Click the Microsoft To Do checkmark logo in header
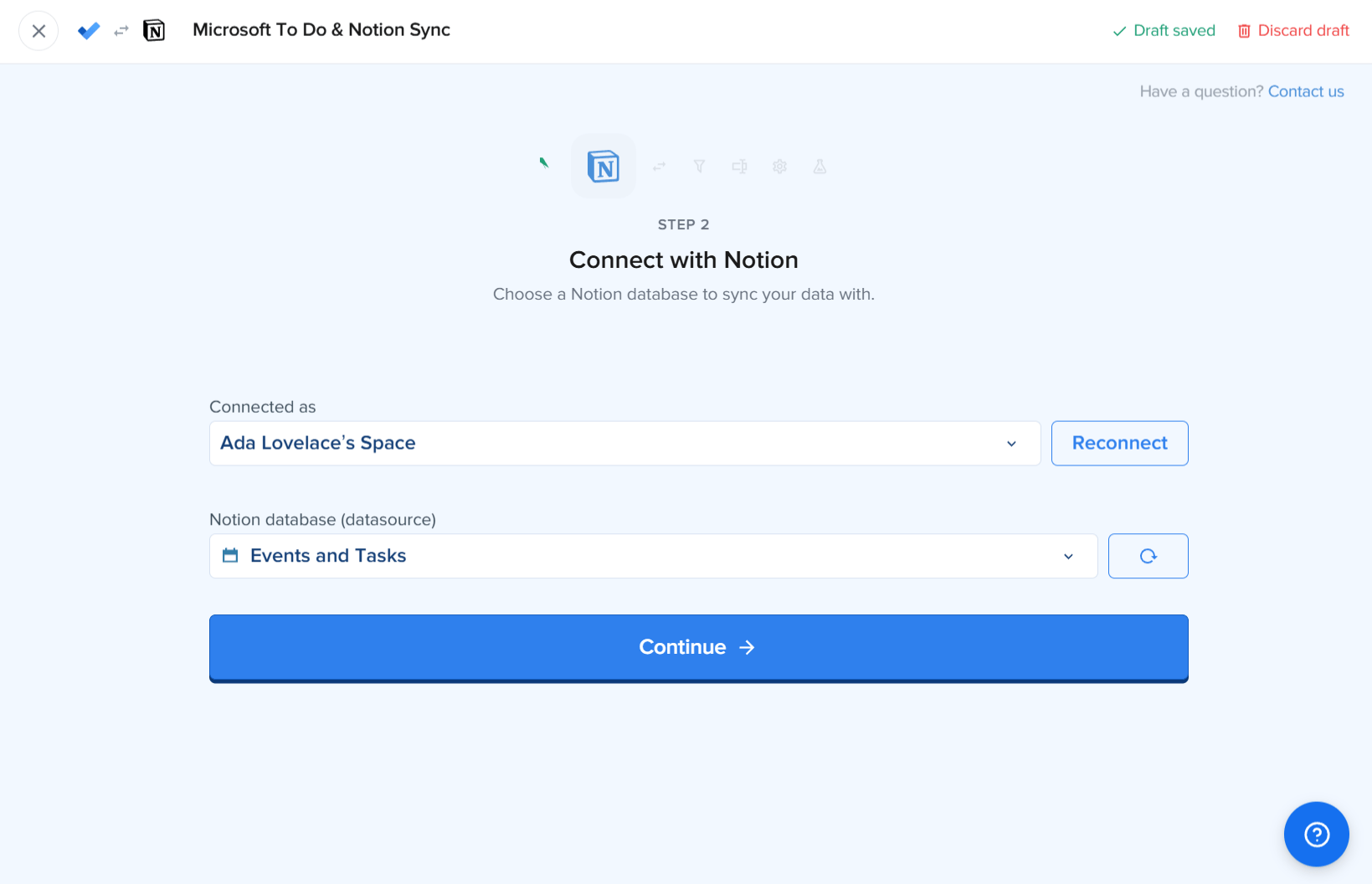Screen dimensions: 1372x884 (89, 31)
